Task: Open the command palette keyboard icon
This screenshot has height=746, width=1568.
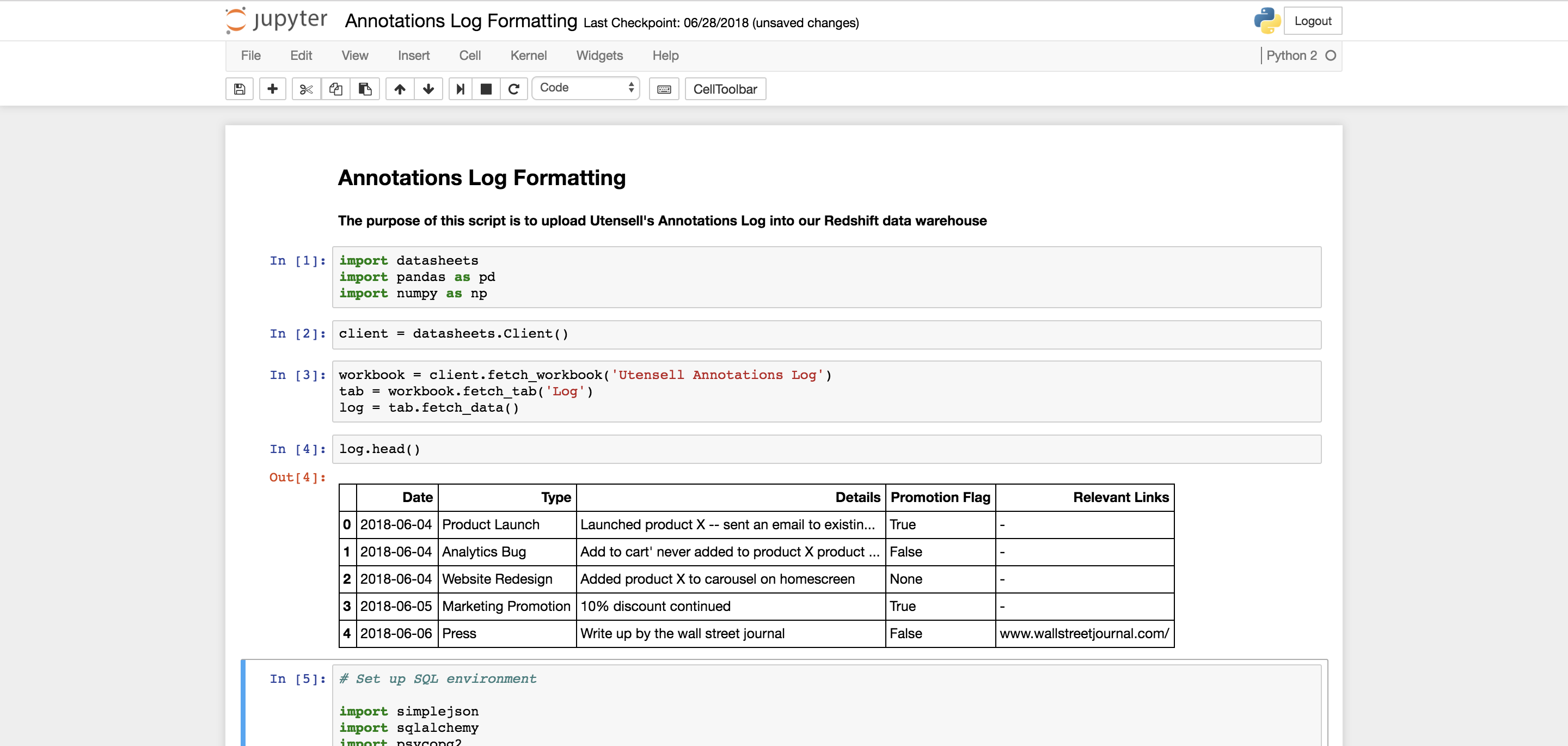Action: [664, 89]
